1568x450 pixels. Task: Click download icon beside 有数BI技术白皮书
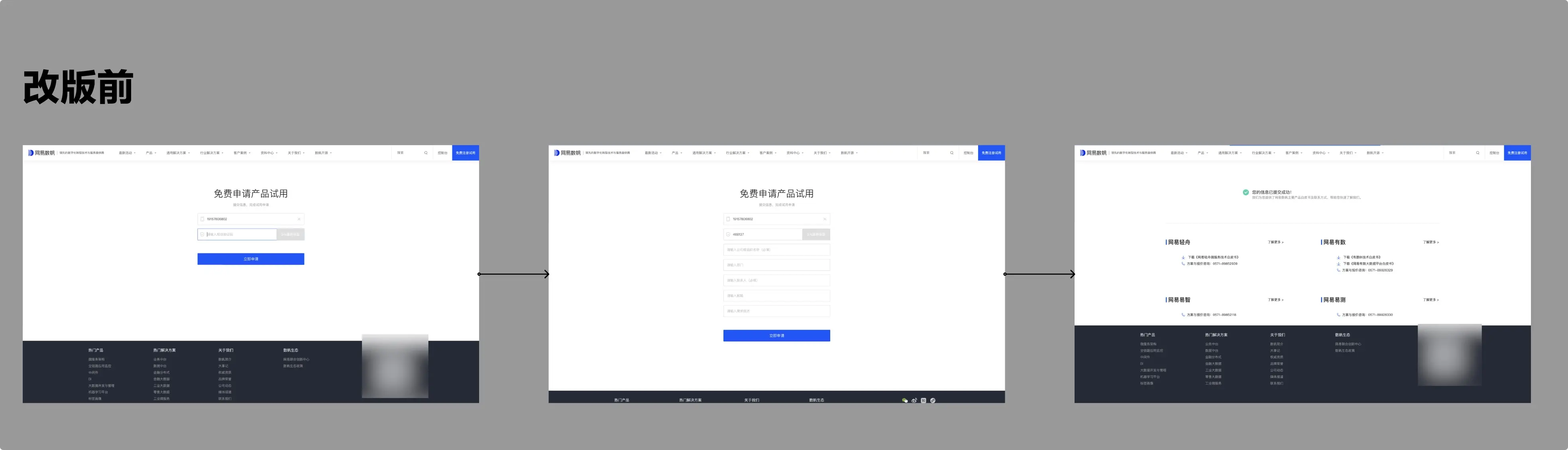click(1338, 258)
